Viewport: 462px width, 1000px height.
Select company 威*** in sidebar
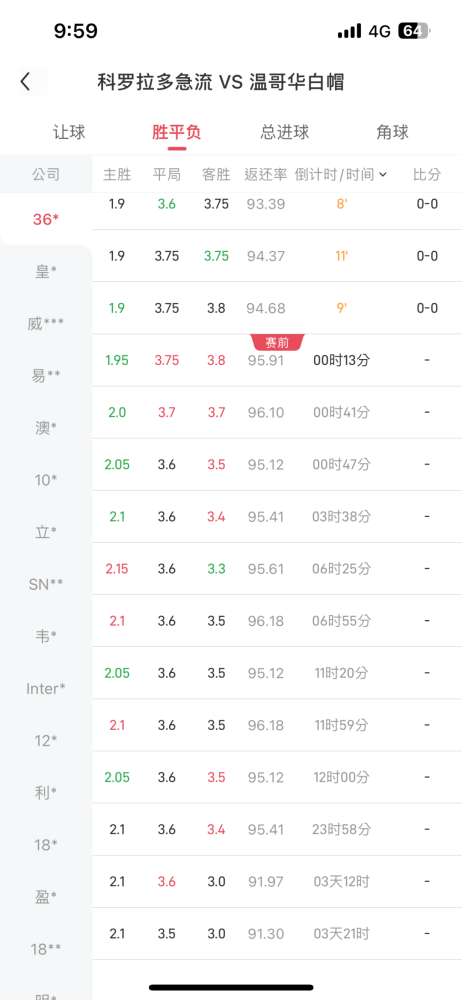(46, 324)
